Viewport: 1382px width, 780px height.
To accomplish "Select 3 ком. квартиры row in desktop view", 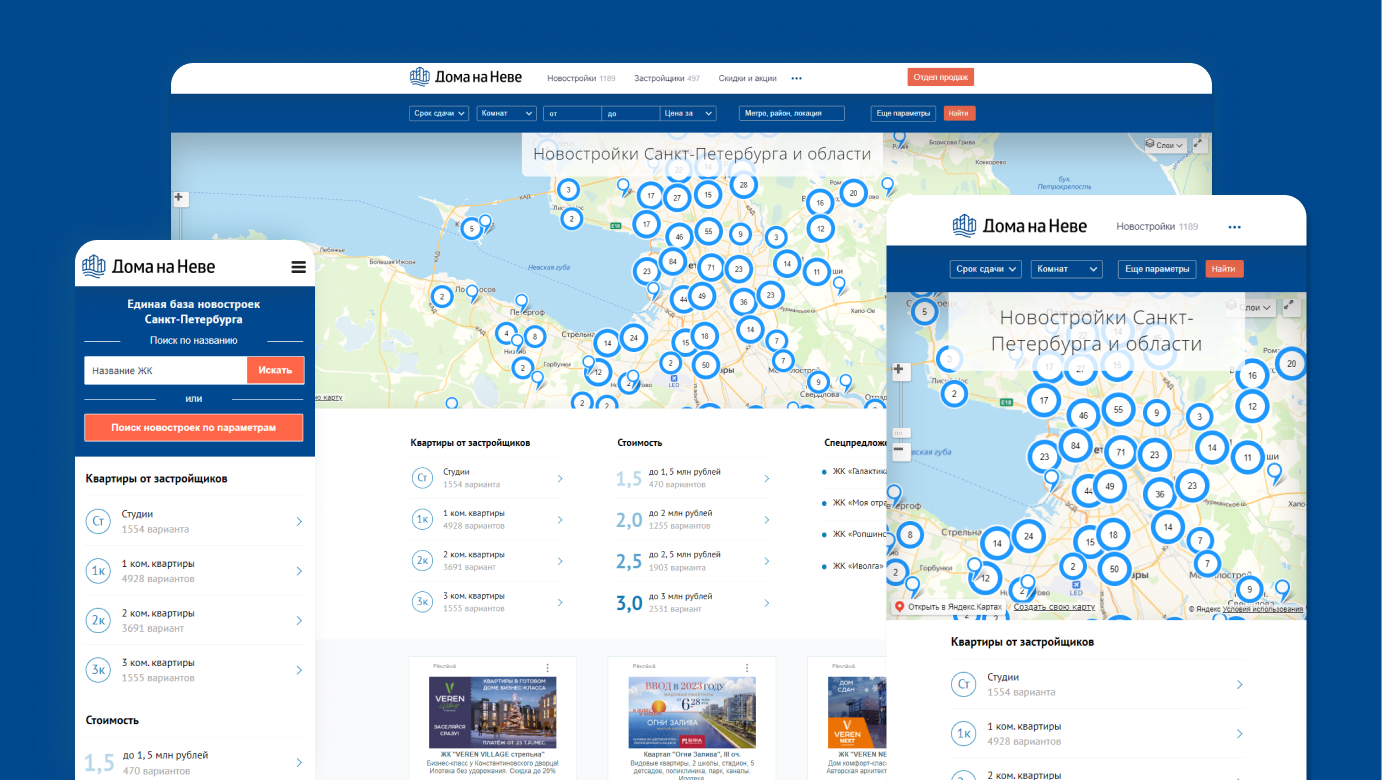I will point(487,602).
